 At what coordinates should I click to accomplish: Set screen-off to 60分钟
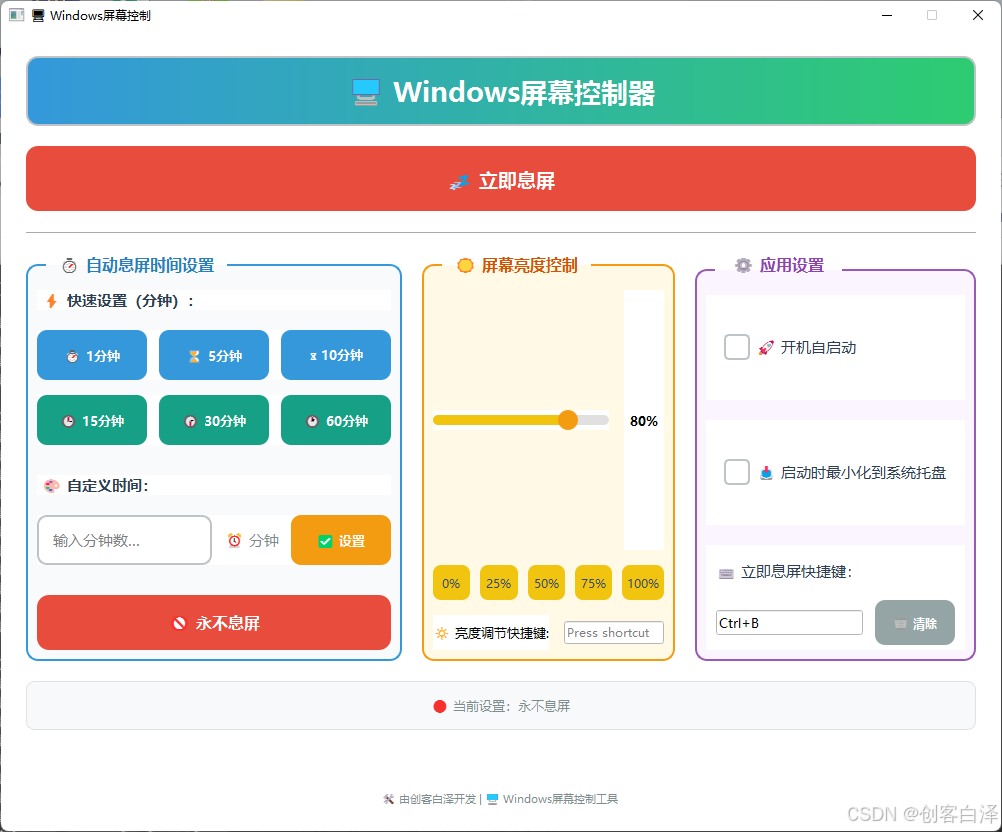336,420
